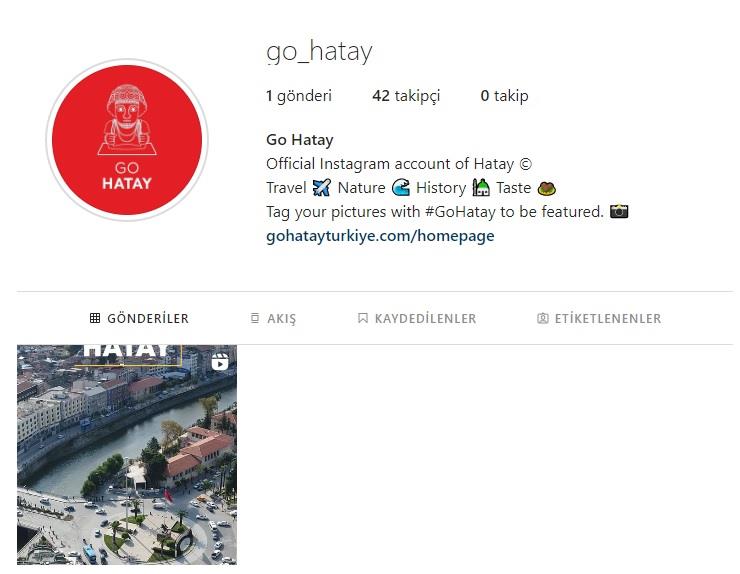This screenshot has height=574, width=740.
Task: Click the grid icon beside GÖNDERİLER
Action: [95, 318]
